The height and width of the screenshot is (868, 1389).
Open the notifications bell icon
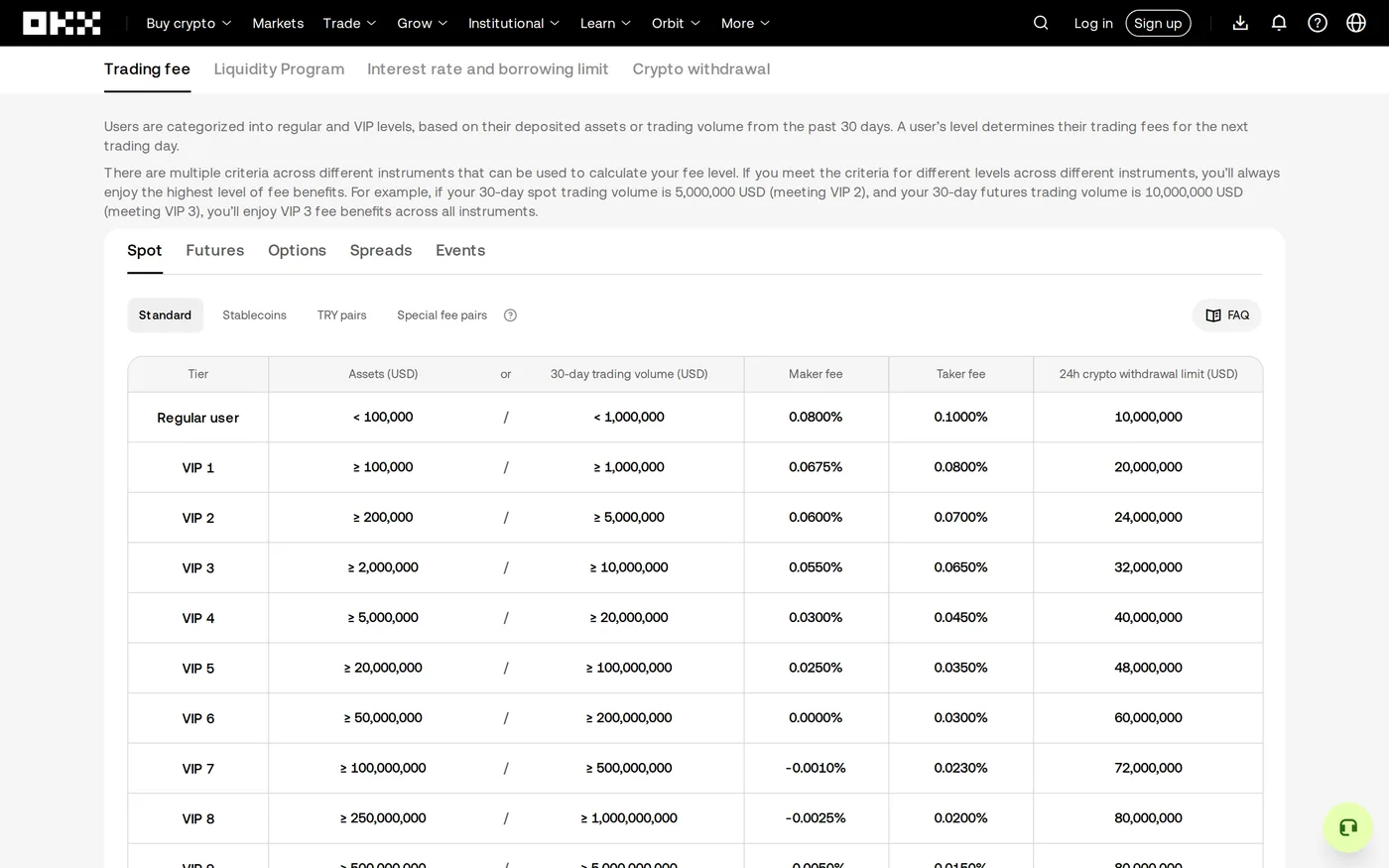[1279, 23]
